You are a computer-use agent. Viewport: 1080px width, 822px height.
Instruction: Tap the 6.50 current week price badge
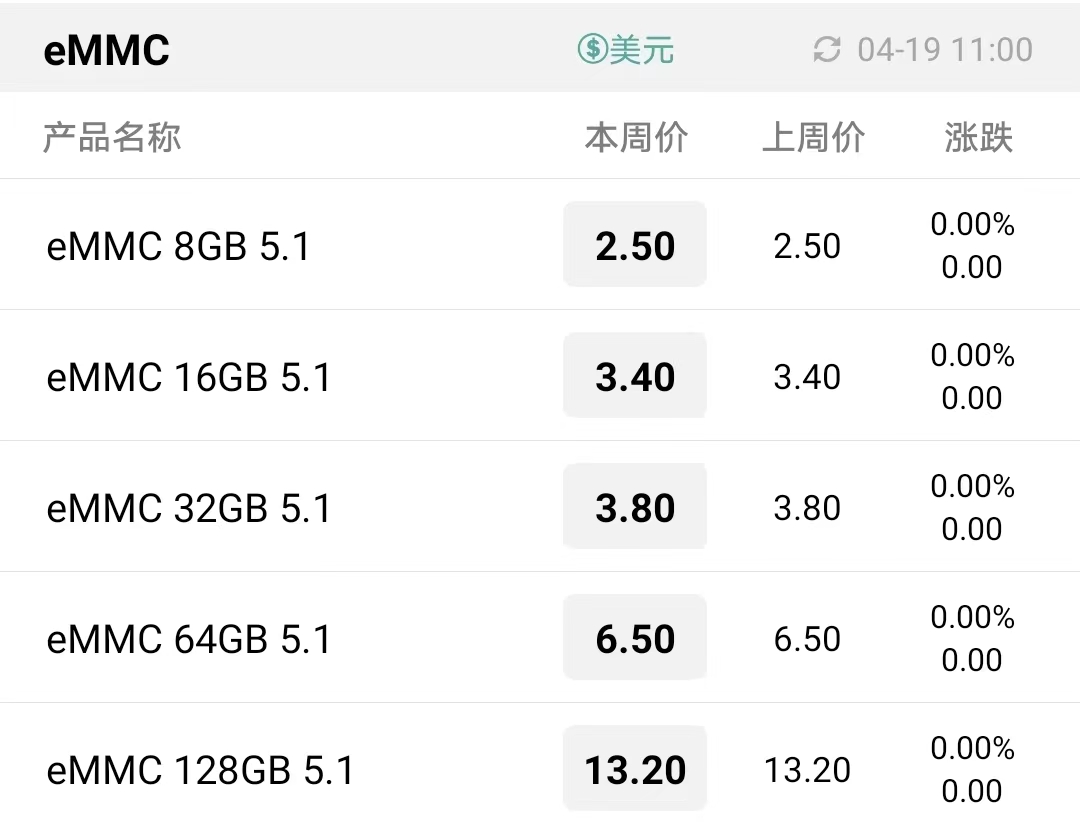[x=635, y=637]
